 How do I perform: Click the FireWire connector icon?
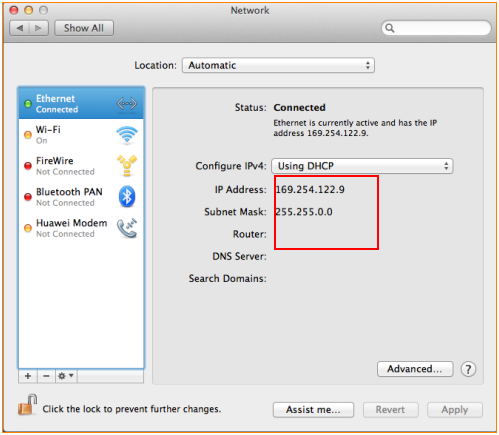[x=127, y=165]
